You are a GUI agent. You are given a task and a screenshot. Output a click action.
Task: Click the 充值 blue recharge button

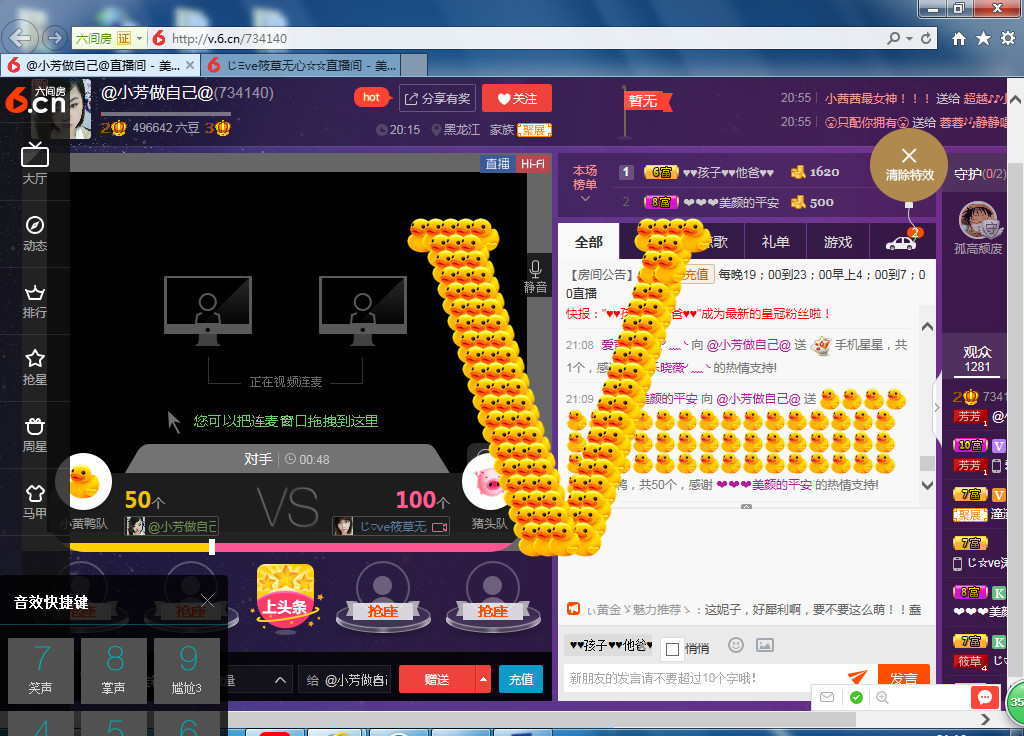click(521, 679)
